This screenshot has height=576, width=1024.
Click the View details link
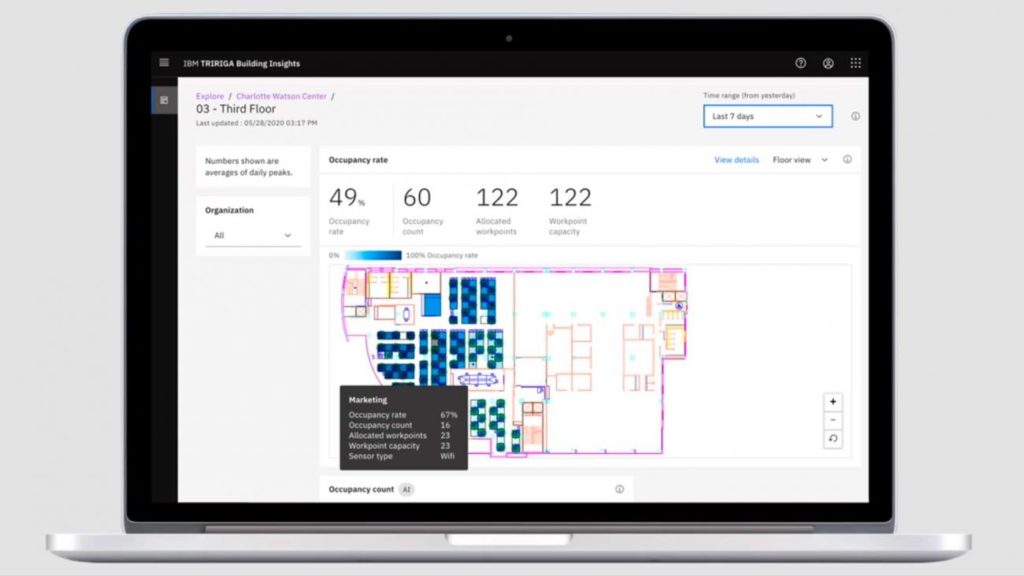coord(737,160)
